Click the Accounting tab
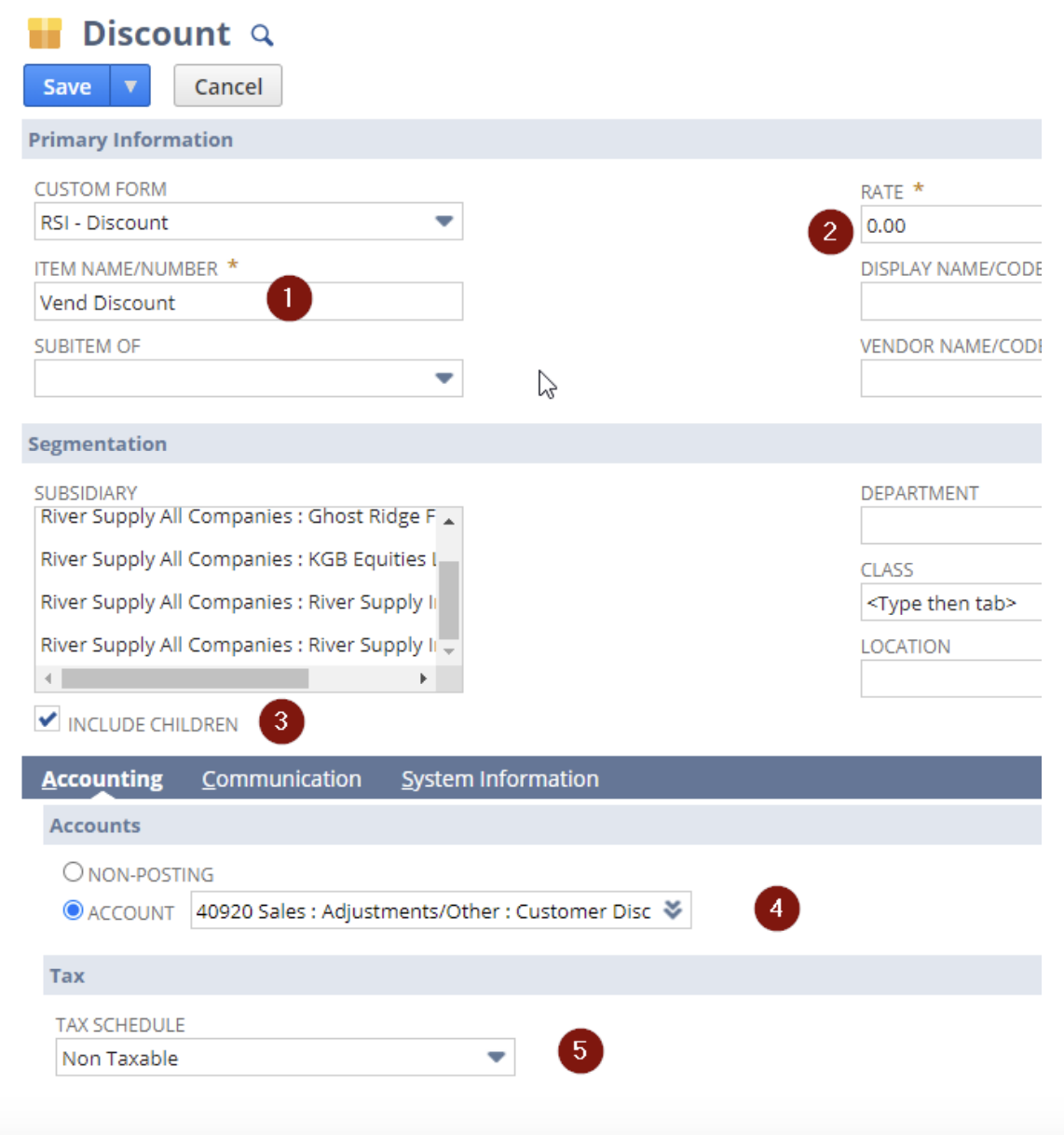The image size is (1064, 1135). coord(102,779)
